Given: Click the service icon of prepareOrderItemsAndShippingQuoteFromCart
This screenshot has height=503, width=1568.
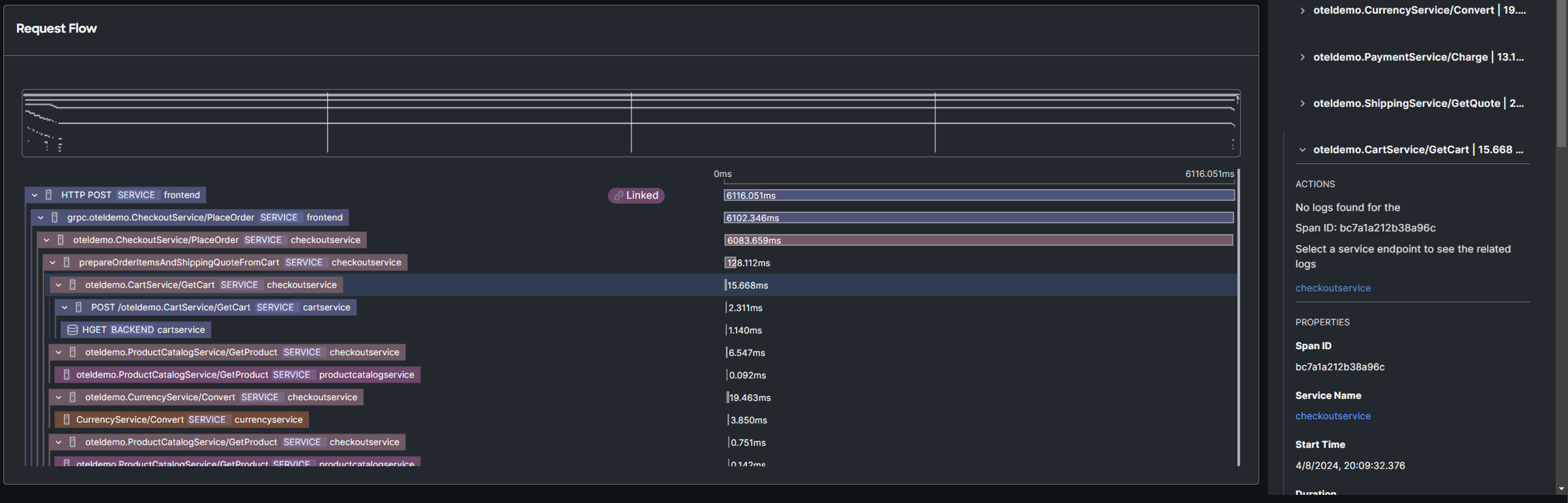Looking at the screenshot, I should point(66,262).
